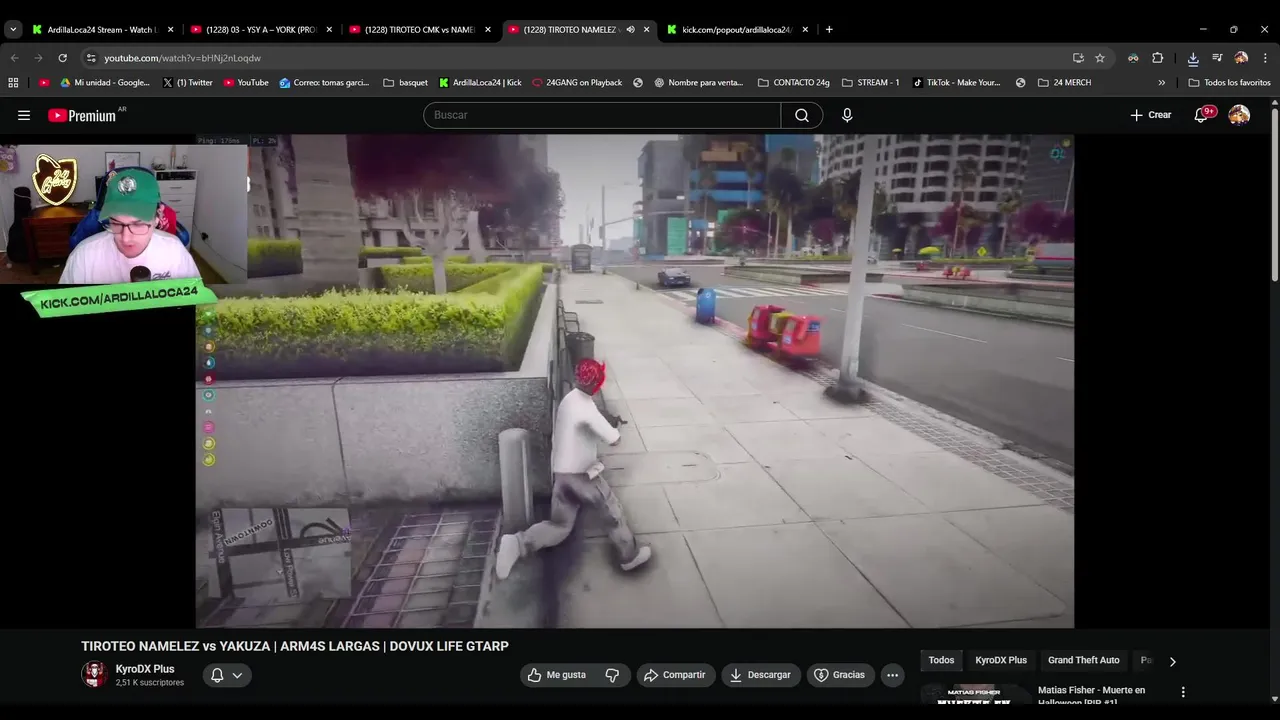Open Nombre para venta bookmark
Screen dimensions: 1280x720
click(x=698, y=83)
